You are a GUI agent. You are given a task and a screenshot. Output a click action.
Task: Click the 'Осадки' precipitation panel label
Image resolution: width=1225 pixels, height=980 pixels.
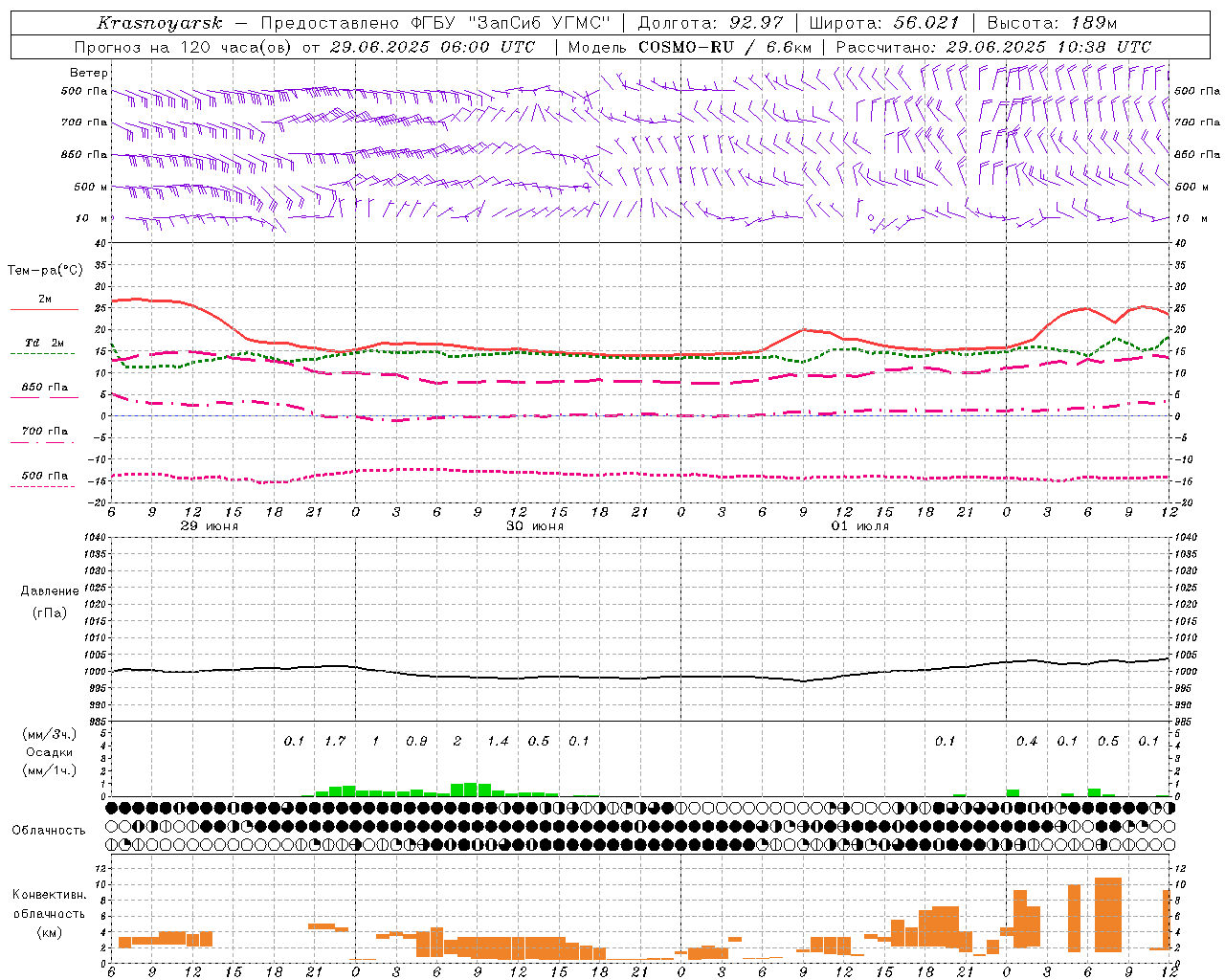coord(50,752)
